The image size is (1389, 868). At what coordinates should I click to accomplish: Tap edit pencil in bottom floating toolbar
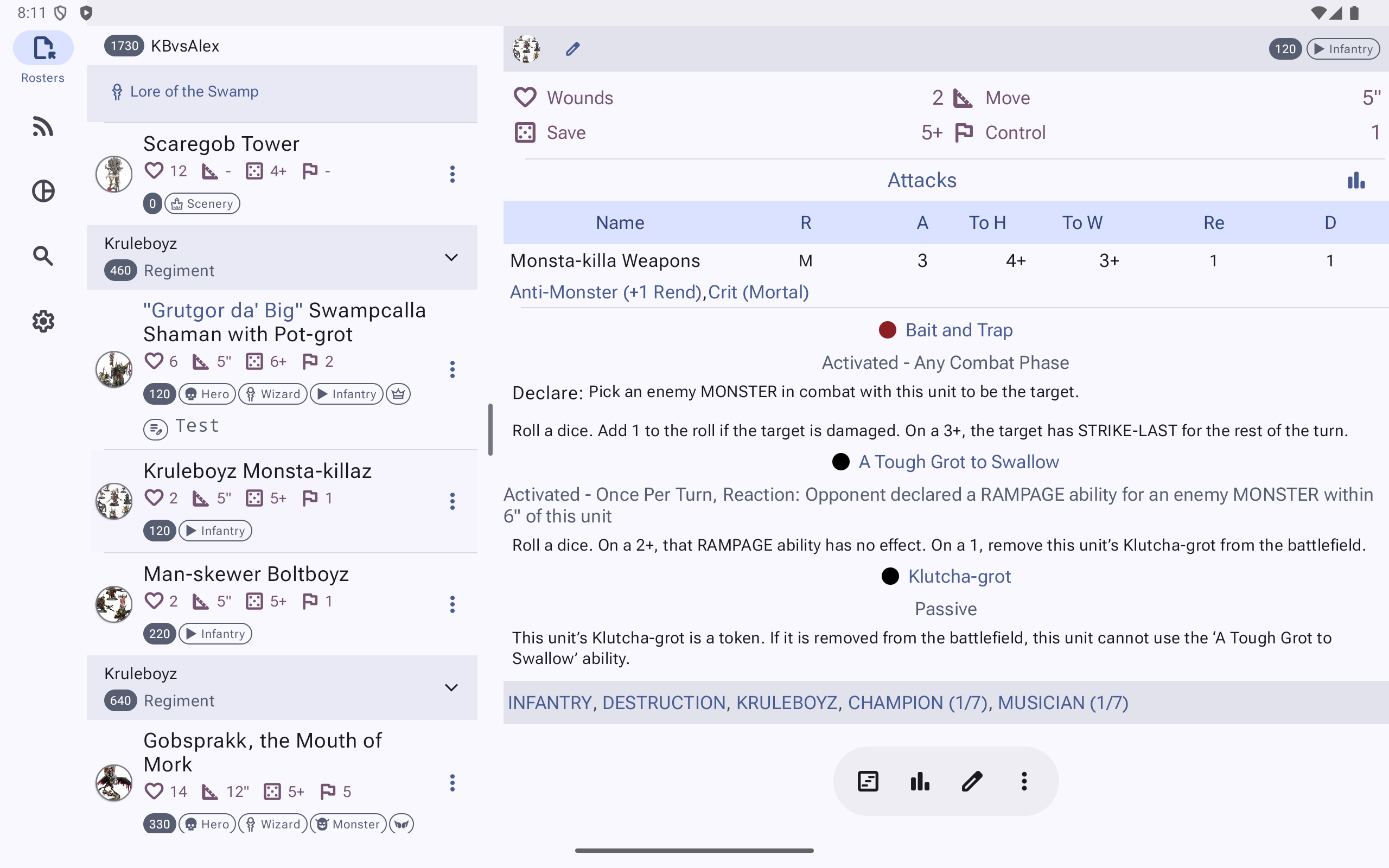pos(972,781)
